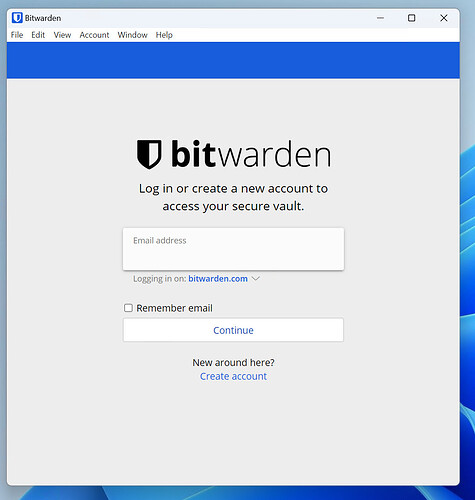This screenshot has height=500, width=475.
Task: Open the Window menu
Action: click(132, 35)
